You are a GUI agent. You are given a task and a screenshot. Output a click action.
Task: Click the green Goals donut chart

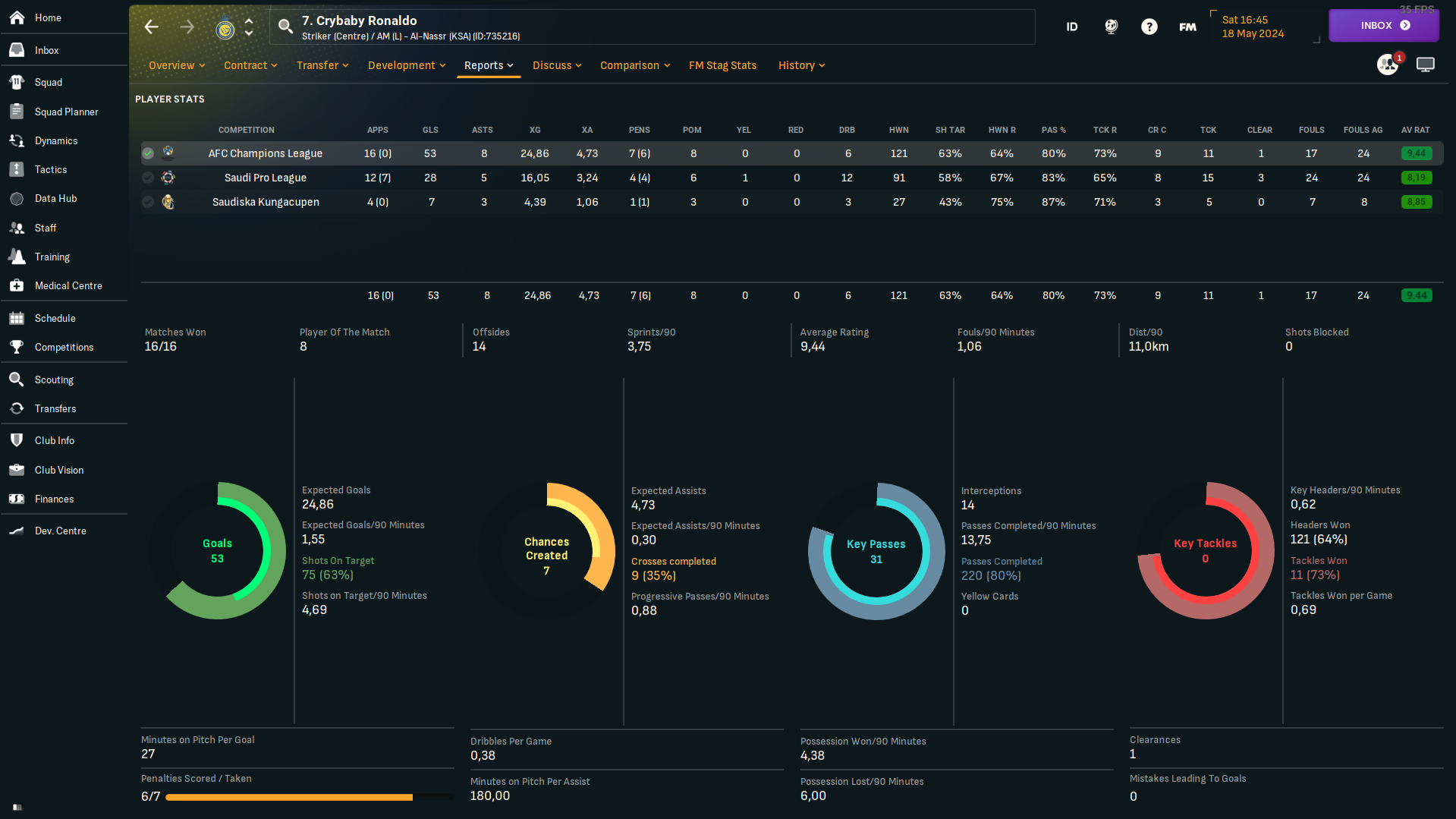[x=218, y=550]
